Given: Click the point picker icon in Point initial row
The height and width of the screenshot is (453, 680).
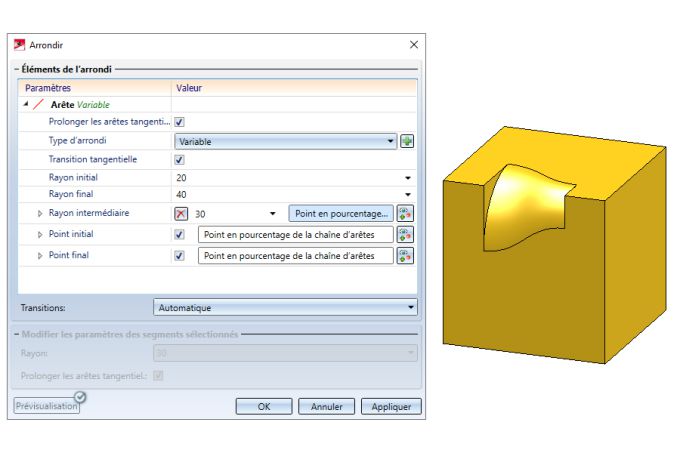Looking at the screenshot, I should [405, 234].
